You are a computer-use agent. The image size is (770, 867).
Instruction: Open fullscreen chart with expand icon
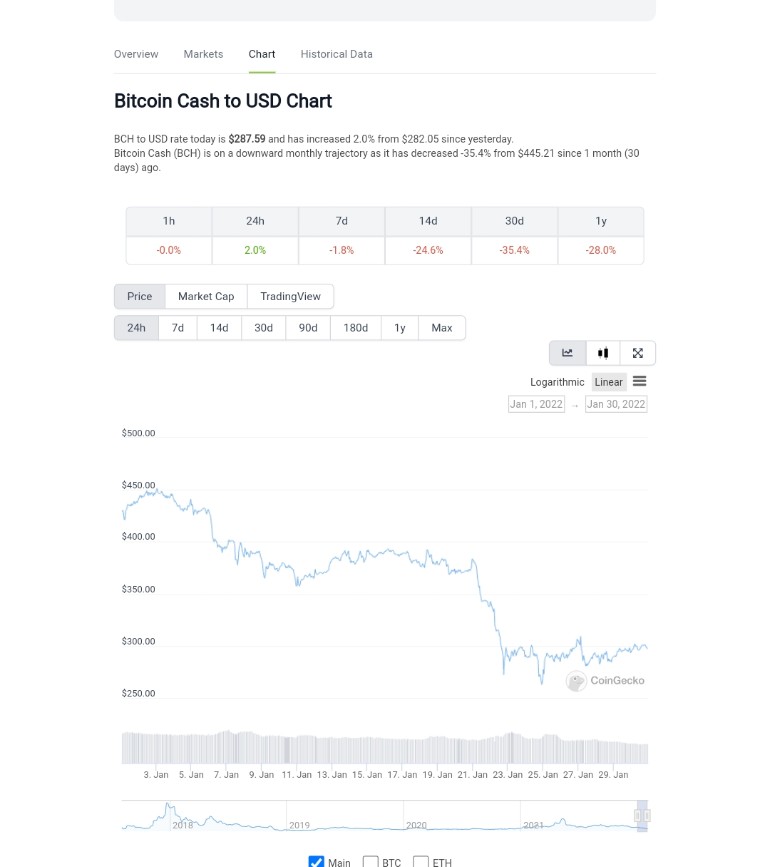637,353
